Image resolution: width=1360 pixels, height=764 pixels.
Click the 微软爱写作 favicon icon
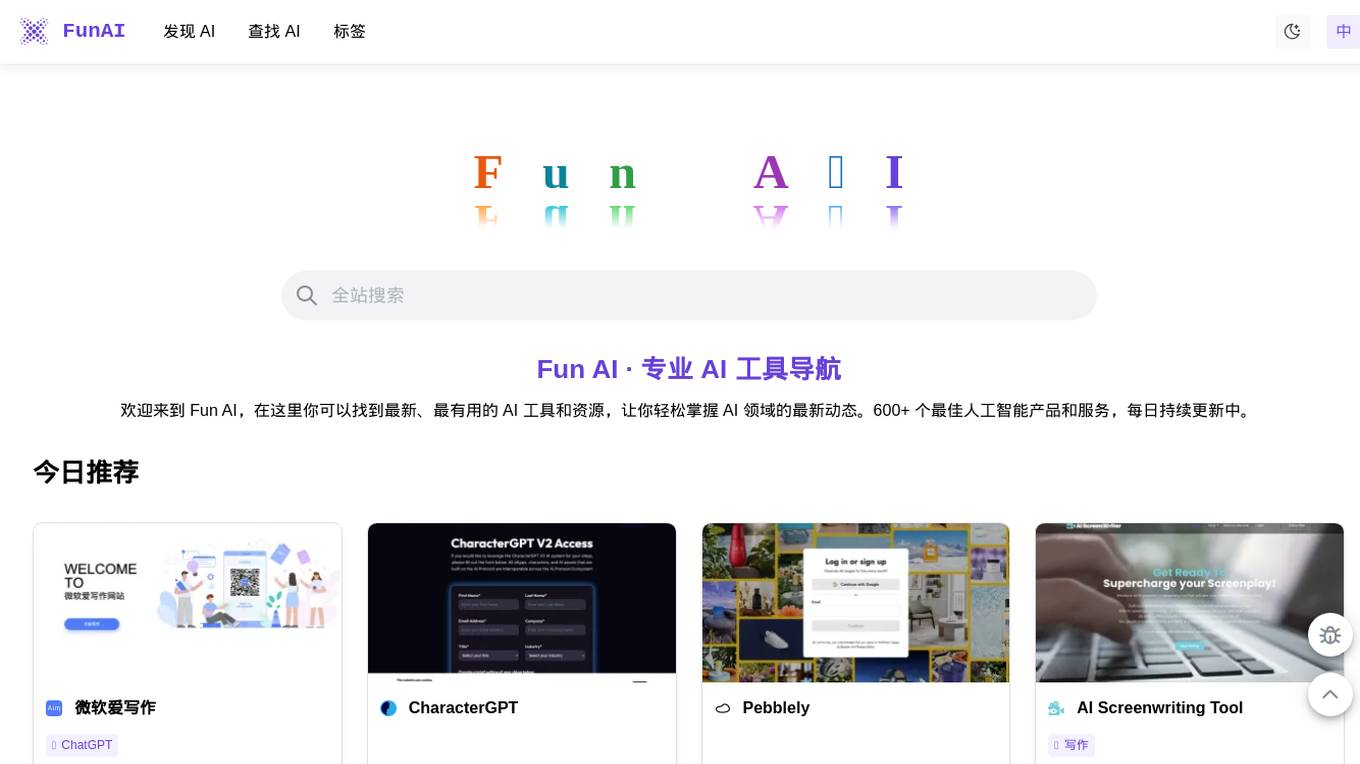click(x=54, y=708)
